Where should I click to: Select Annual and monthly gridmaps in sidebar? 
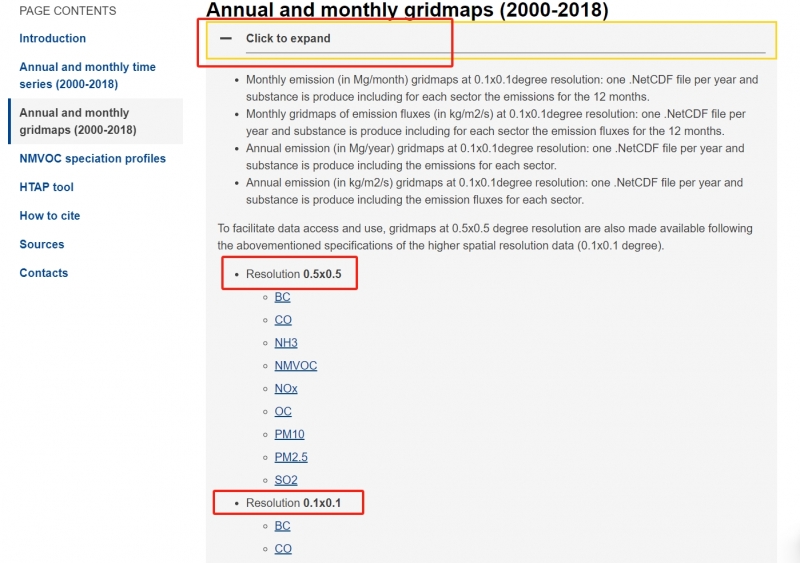click(x=78, y=121)
